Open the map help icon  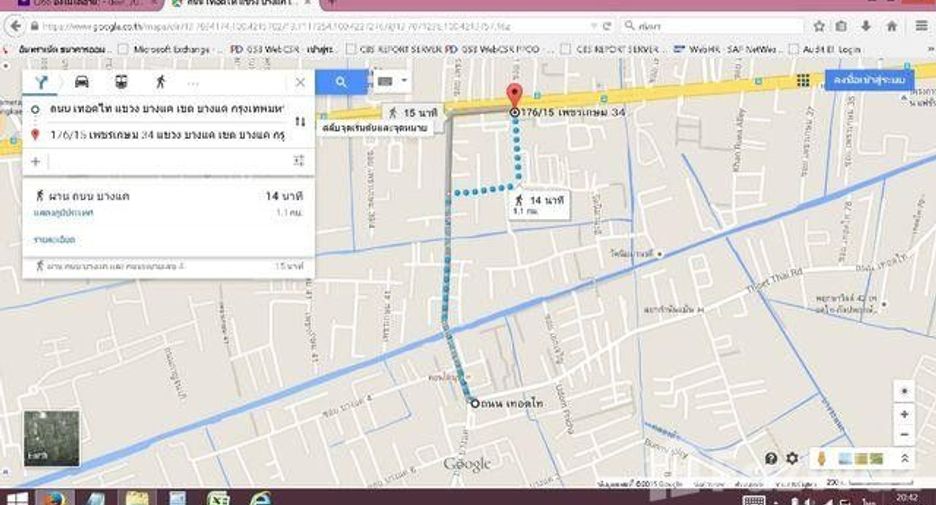tap(771, 458)
